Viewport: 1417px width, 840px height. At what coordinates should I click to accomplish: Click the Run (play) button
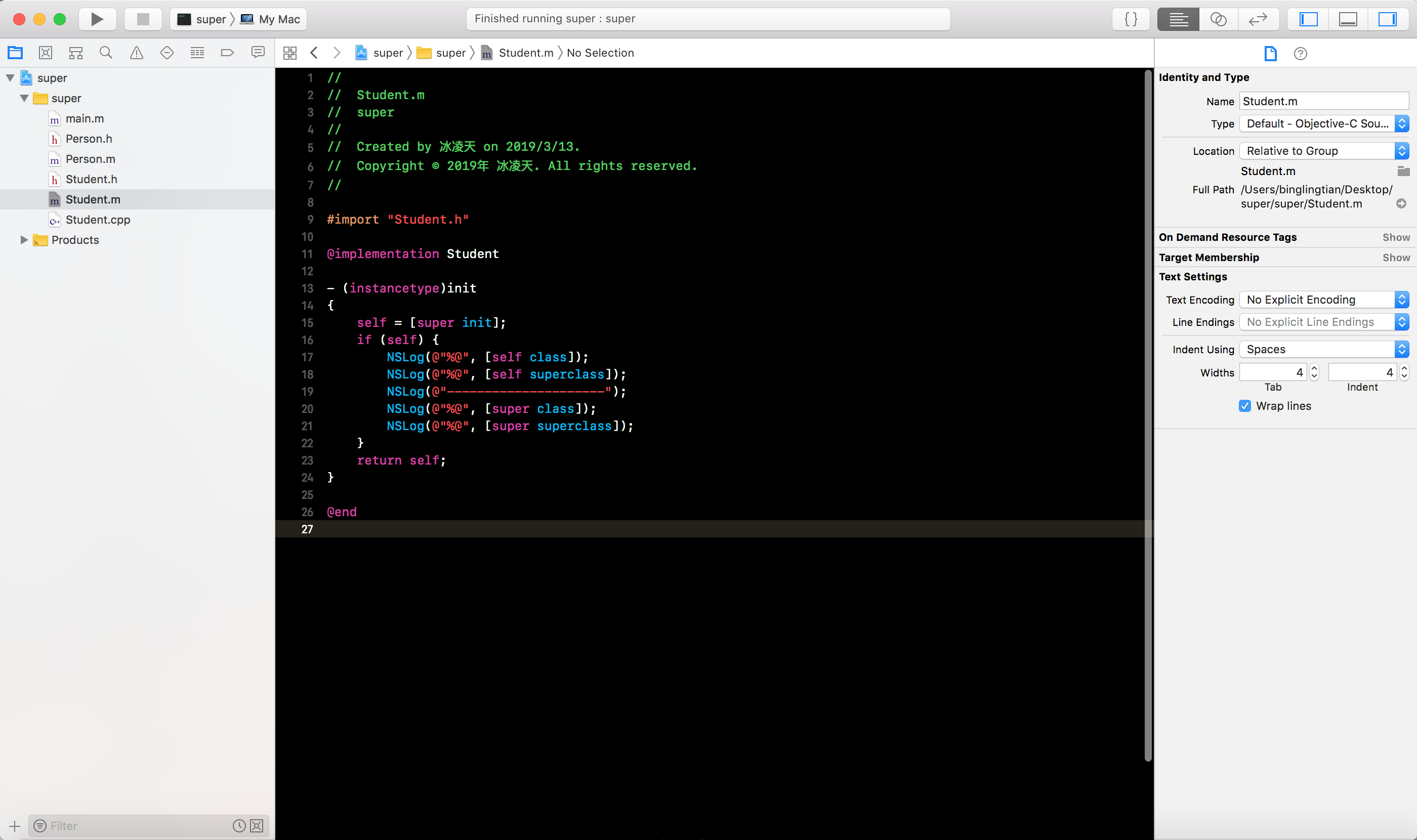pyautogui.click(x=97, y=19)
